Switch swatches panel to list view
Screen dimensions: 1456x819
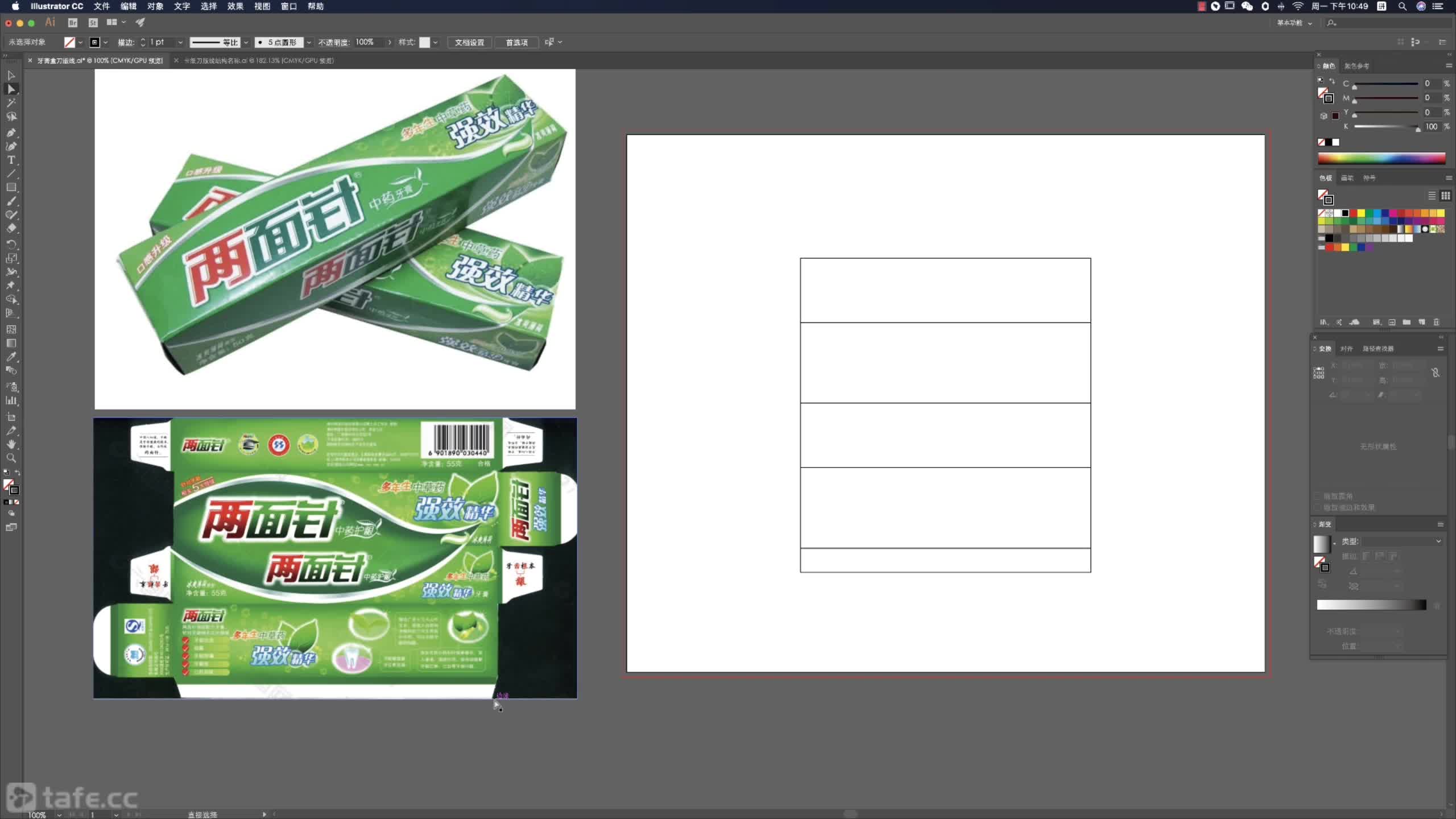(x=1432, y=196)
